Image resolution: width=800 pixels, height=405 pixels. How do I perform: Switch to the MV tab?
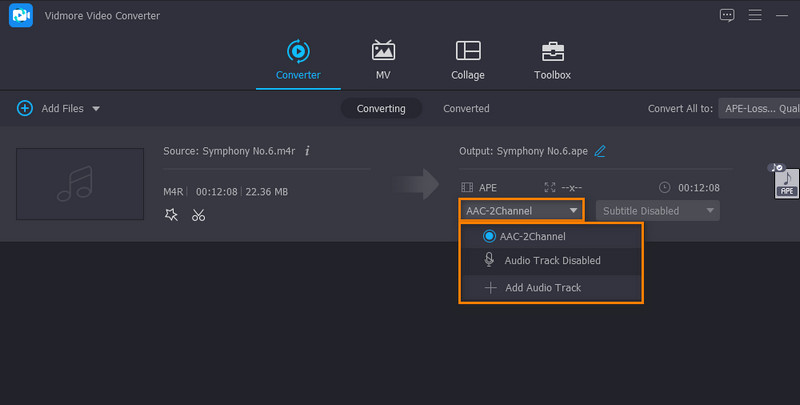tap(382, 60)
